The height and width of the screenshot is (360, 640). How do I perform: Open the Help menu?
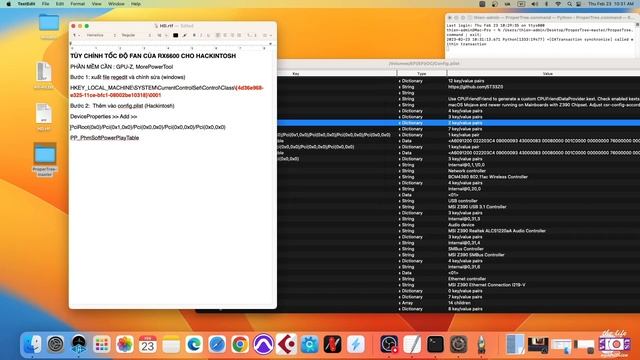[x=136, y=4]
